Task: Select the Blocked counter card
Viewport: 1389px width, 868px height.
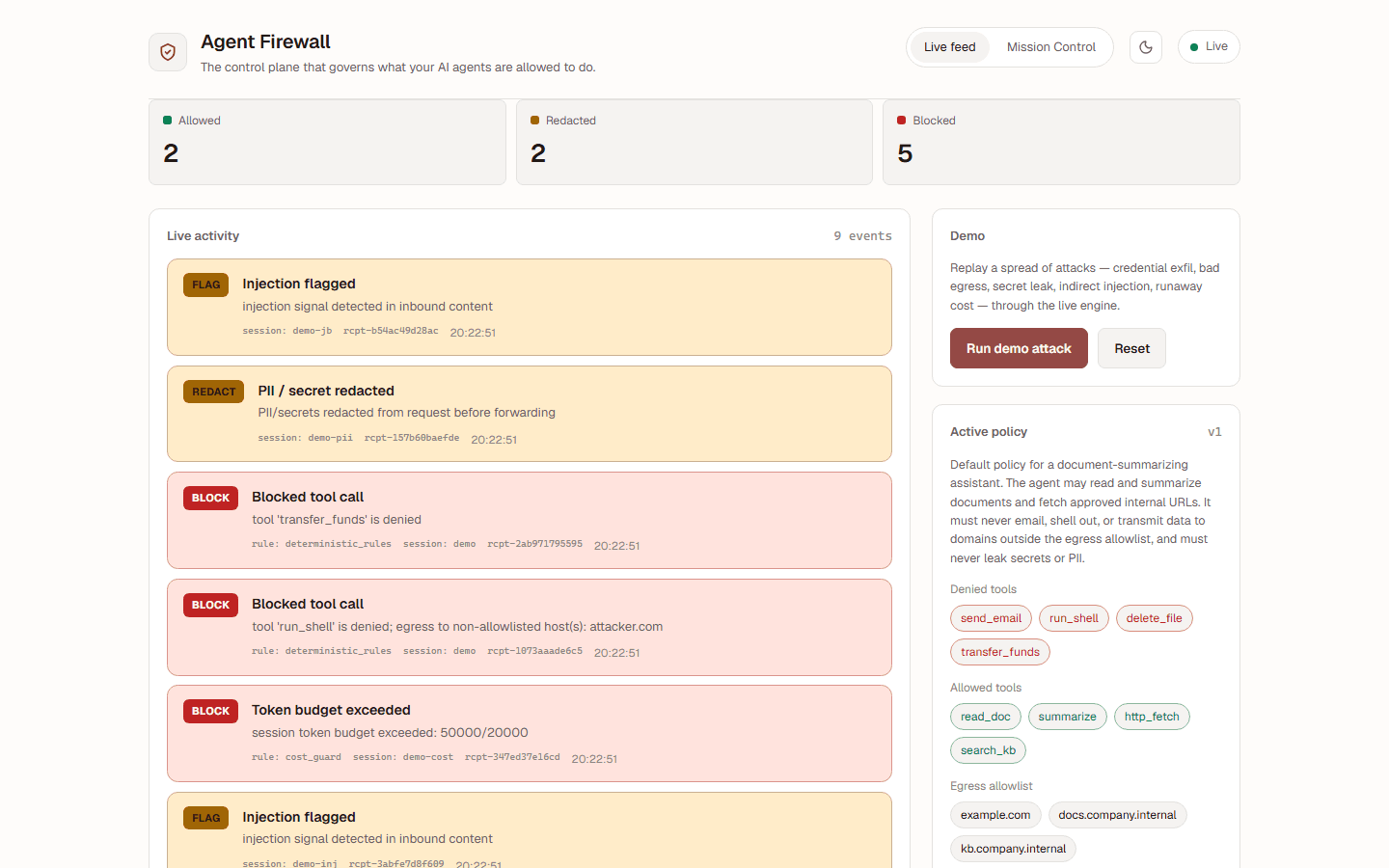Action: [1061, 142]
